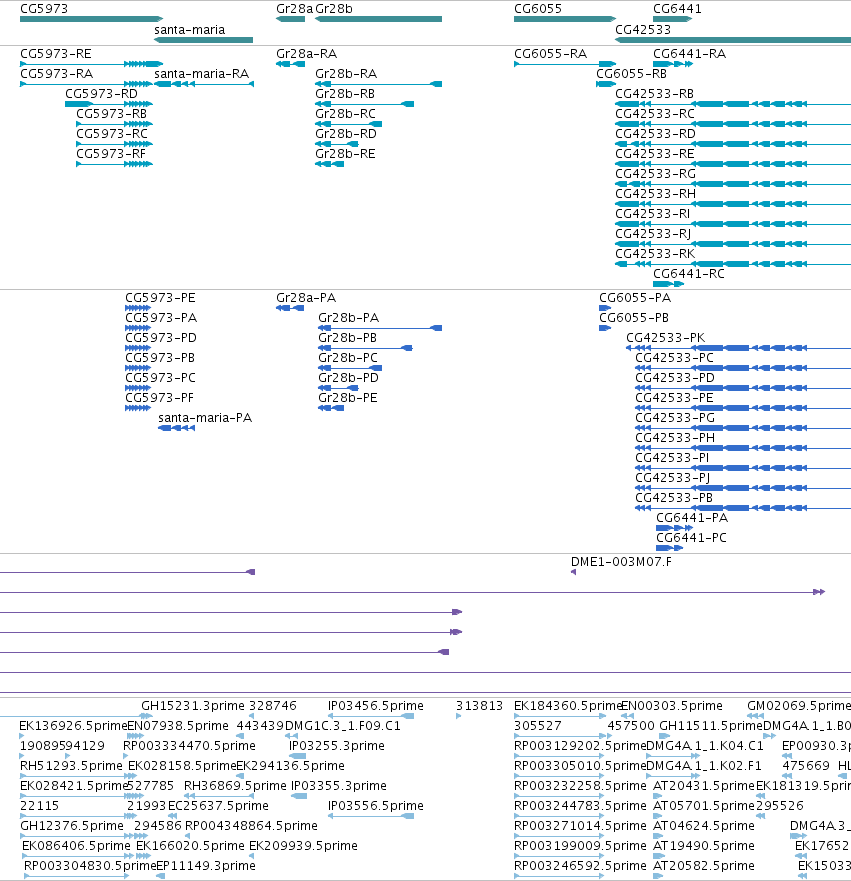Select the CG6055 gene bar
The width and height of the screenshot is (851, 881).
tap(565, 19)
